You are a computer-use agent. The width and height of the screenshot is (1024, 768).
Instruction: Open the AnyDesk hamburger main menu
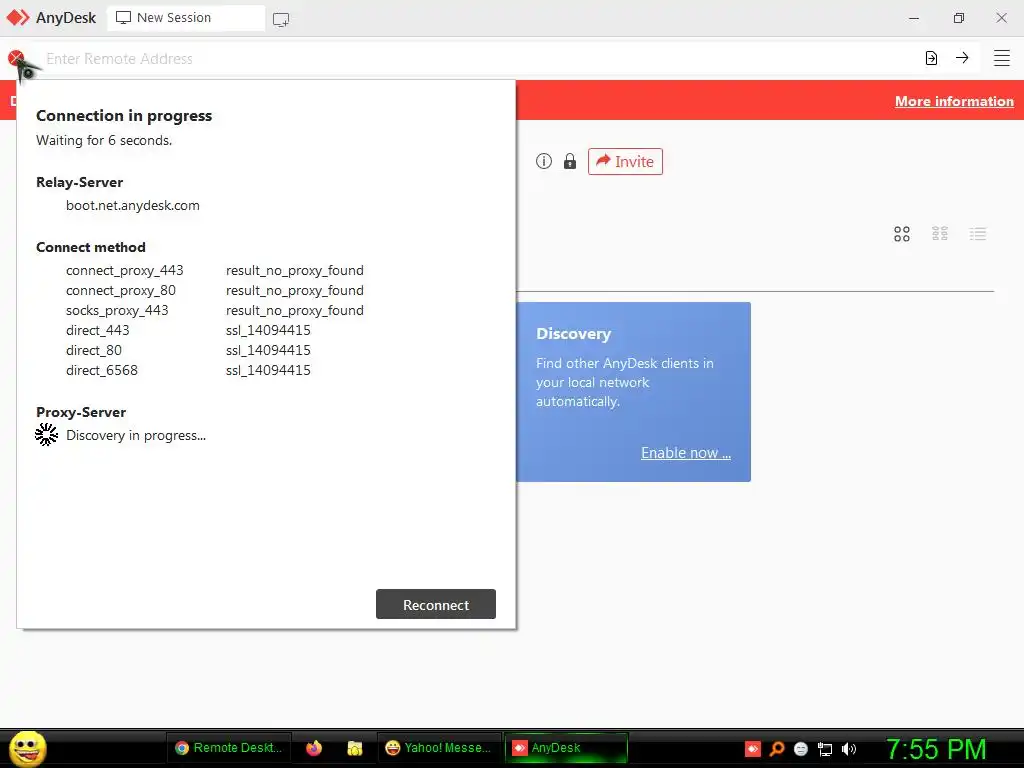pyautogui.click(x=1002, y=58)
